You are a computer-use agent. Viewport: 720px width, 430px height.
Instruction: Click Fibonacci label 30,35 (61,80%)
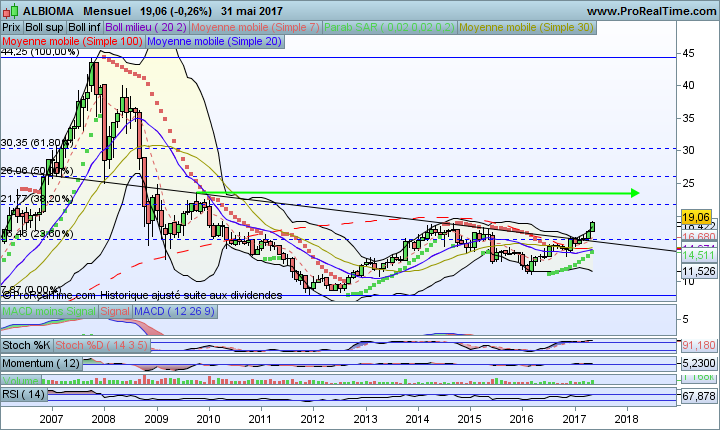click(x=37, y=143)
